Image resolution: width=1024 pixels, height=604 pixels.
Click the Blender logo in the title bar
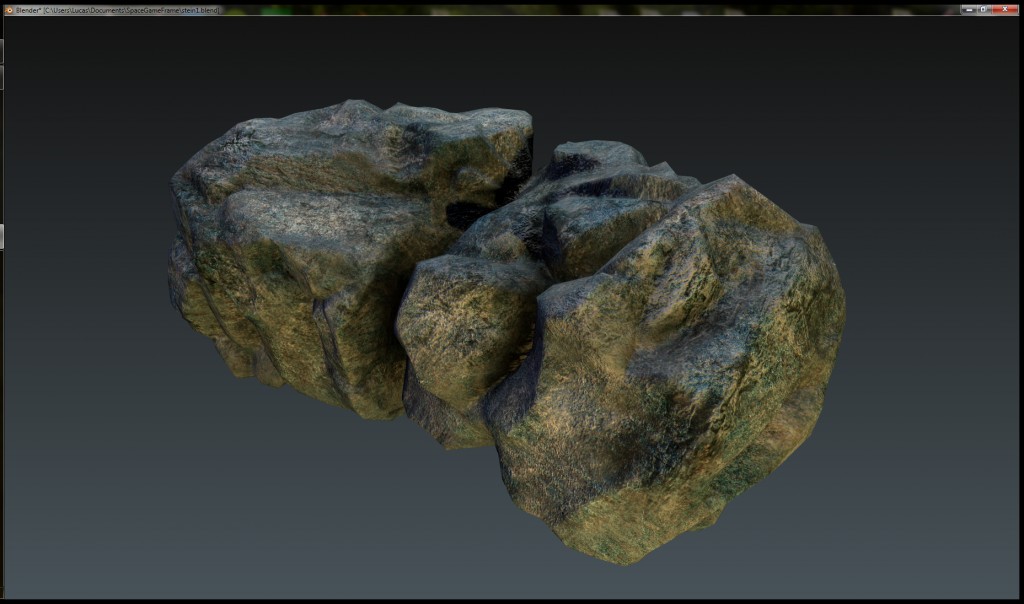point(7,10)
